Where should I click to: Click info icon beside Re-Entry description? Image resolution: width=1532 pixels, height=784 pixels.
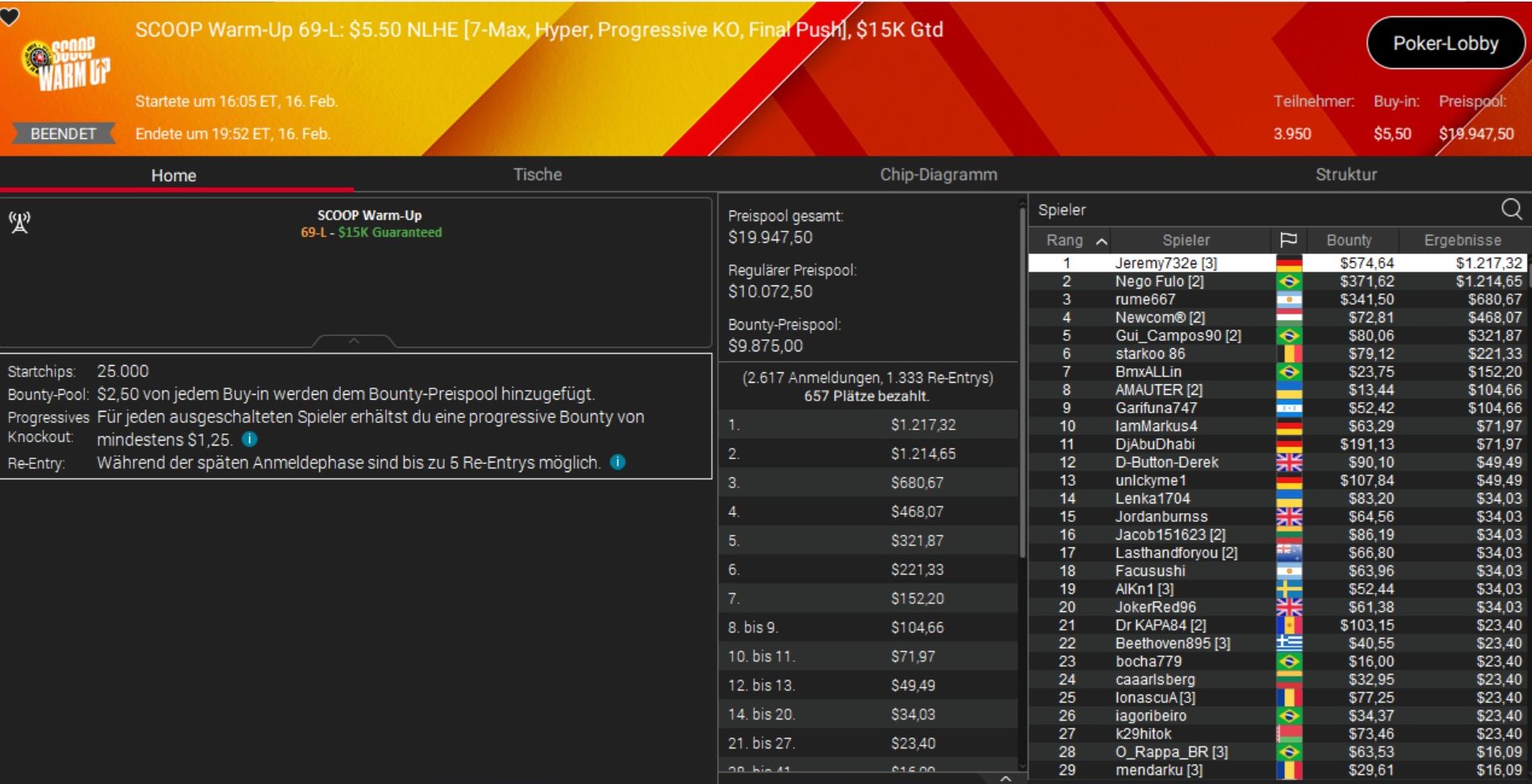pos(618,462)
